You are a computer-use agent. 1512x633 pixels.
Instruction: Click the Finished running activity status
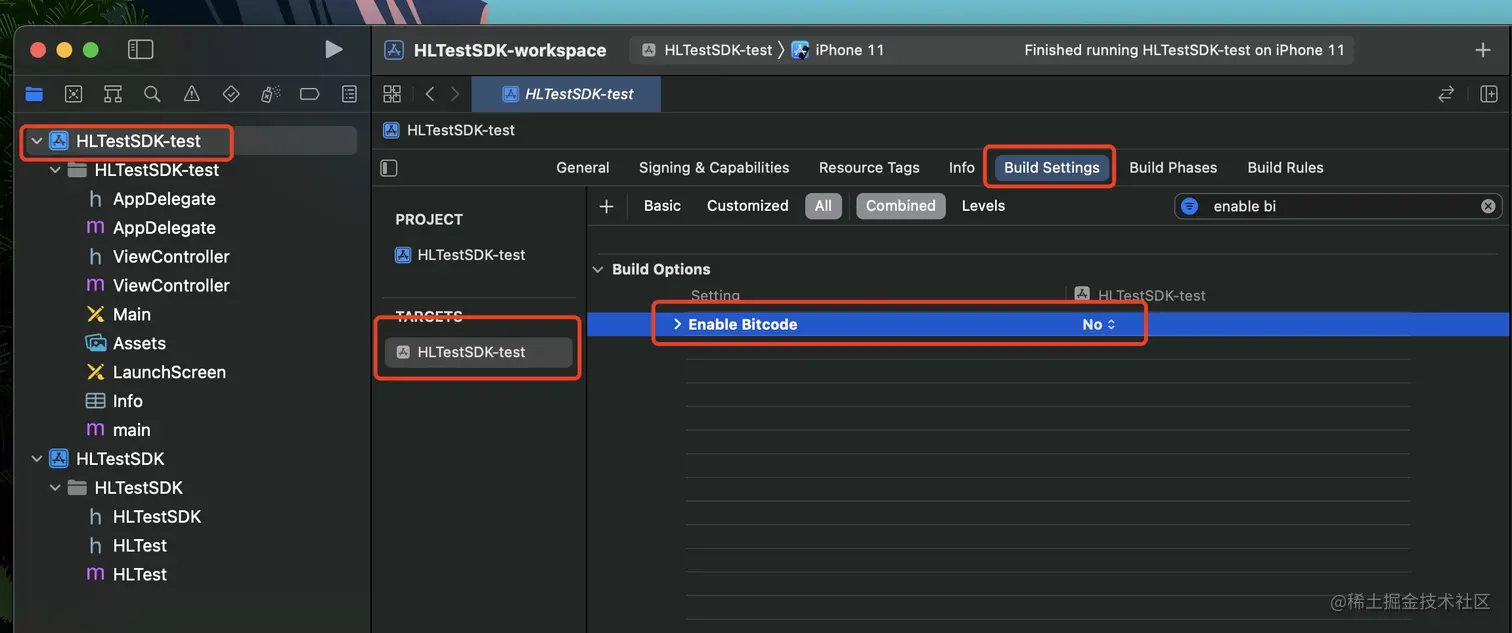point(1184,50)
